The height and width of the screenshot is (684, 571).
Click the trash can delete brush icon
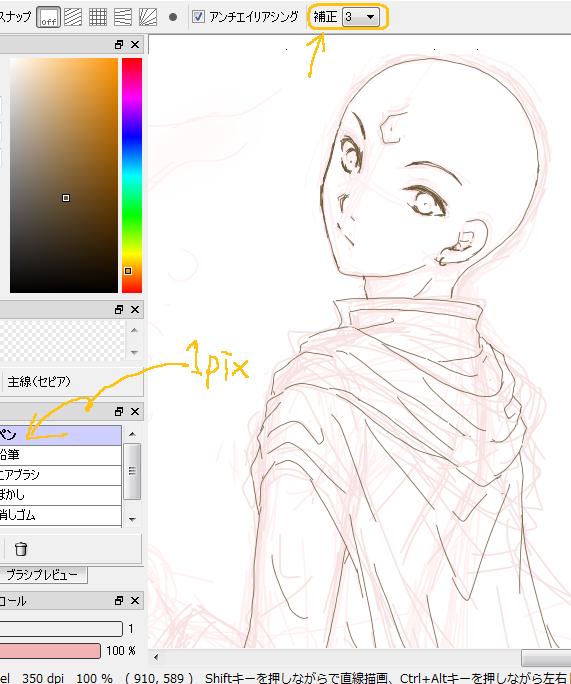[x=21, y=549]
